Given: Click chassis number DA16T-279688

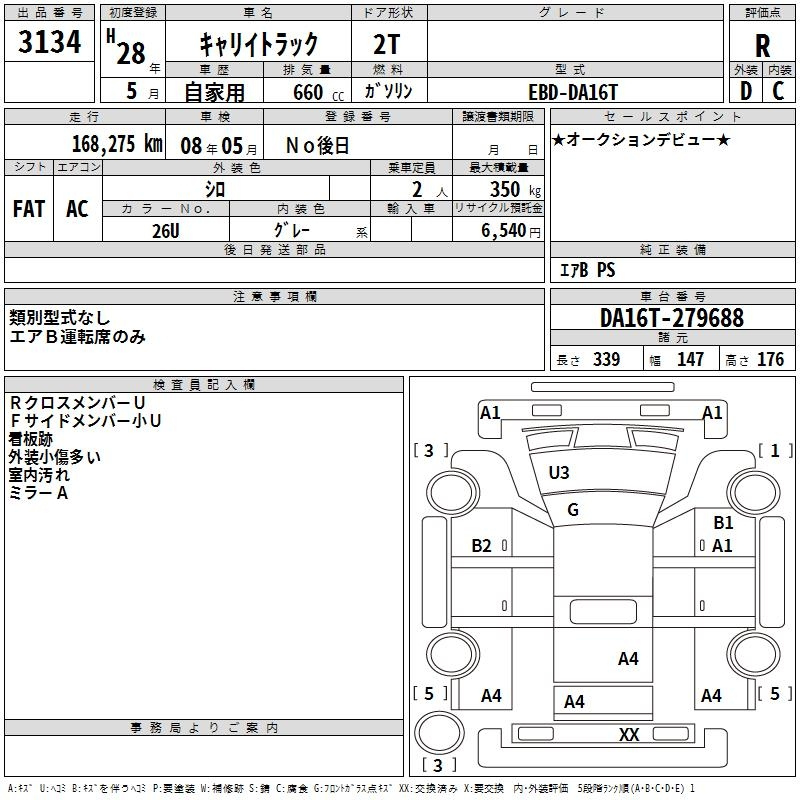Looking at the screenshot, I should tap(672, 318).
